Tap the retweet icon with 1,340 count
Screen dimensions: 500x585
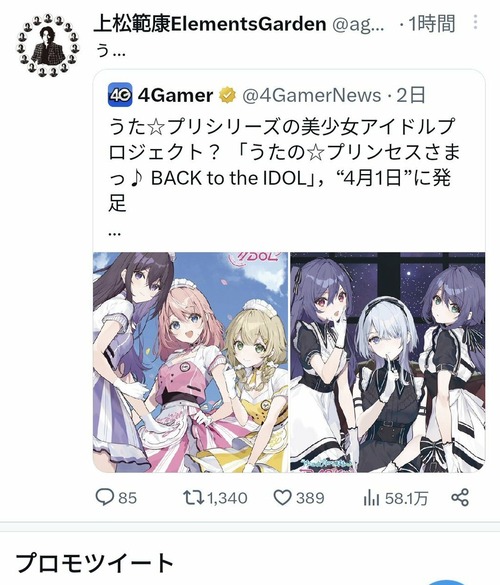tap(193, 498)
